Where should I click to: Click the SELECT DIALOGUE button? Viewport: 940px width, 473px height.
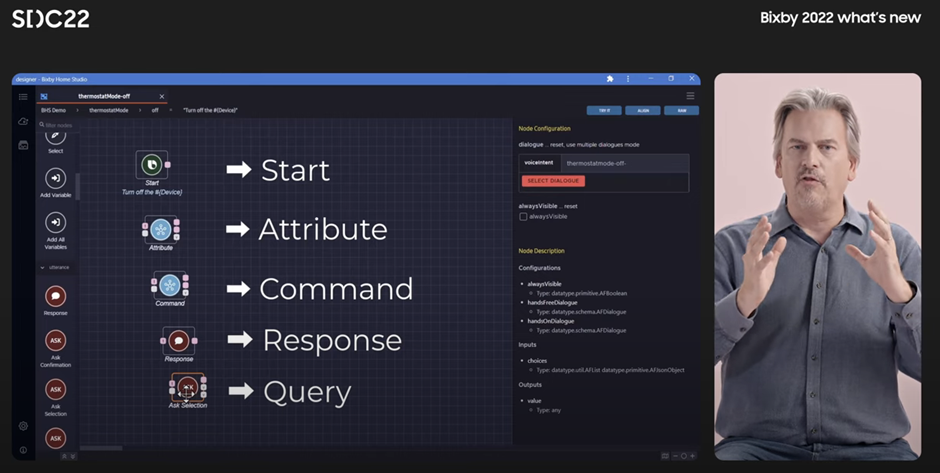click(x=553, y=181)
